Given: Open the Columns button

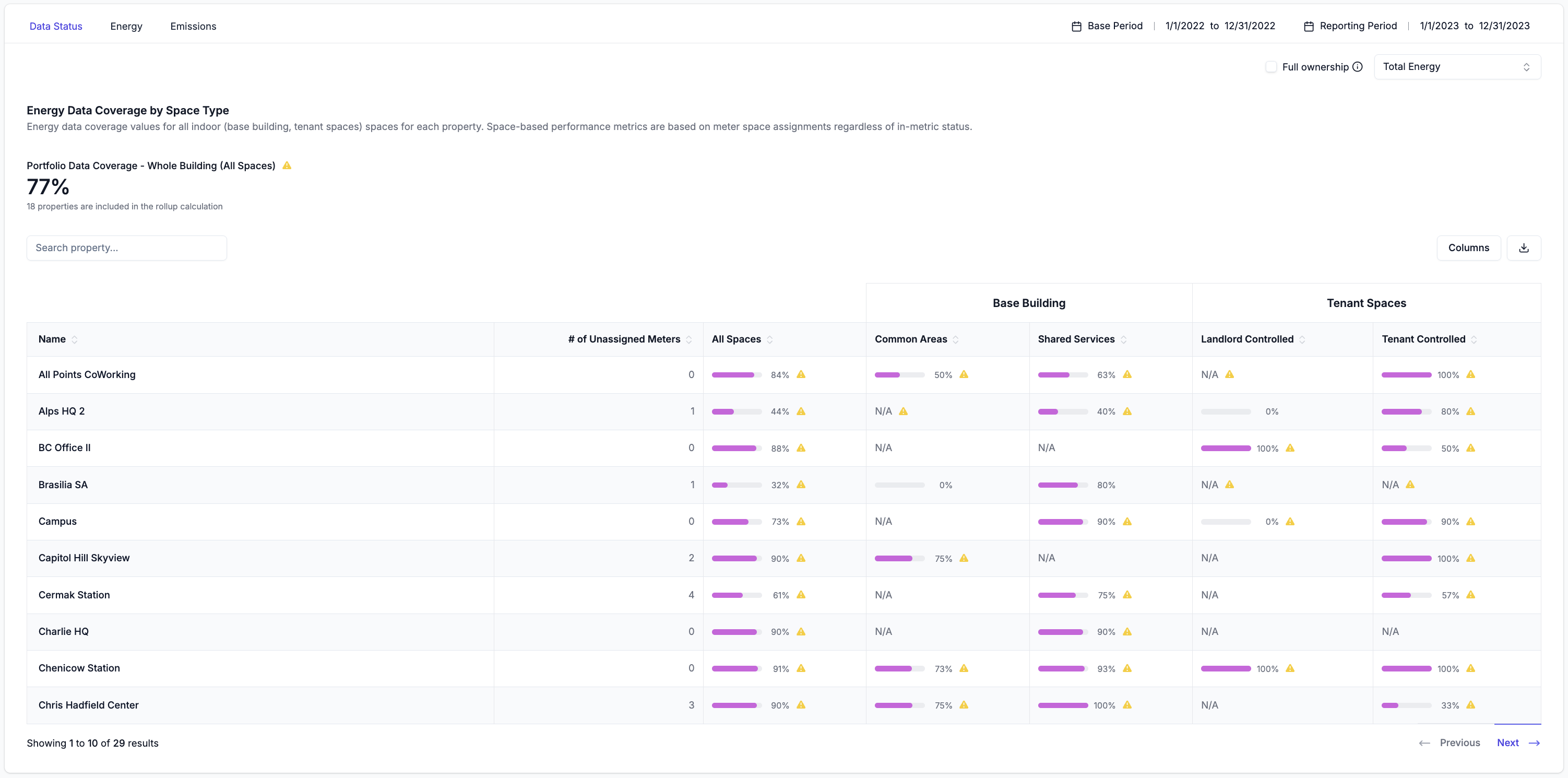Looking at the screenshot, I should click(x=1468, y=248).
